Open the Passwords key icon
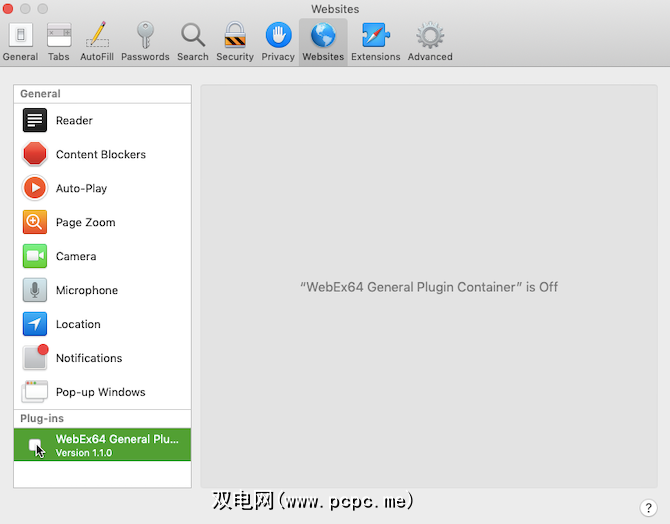The image size is (670, 524). click(145, 35)
